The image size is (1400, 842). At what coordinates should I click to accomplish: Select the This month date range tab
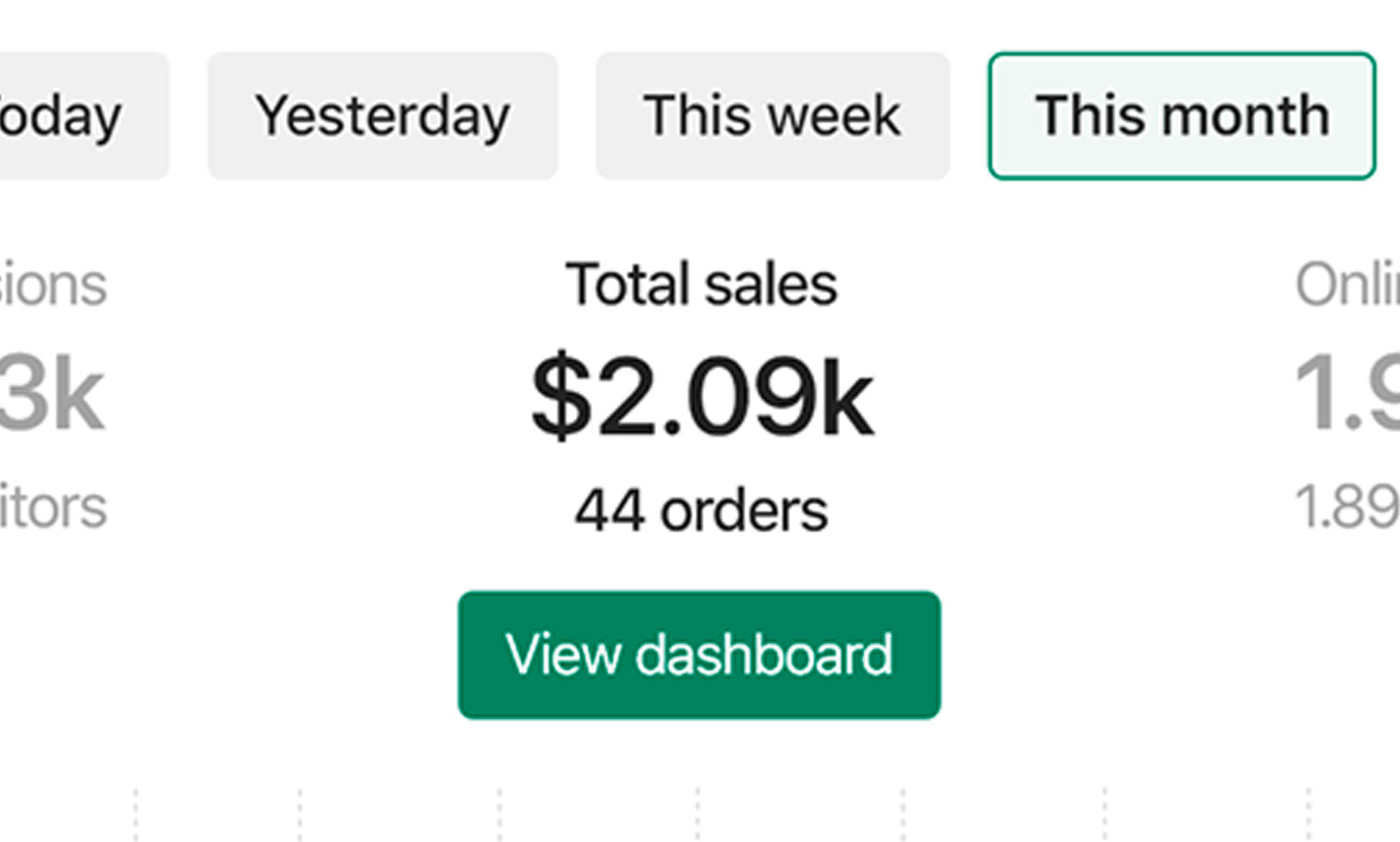point(1182,116)
